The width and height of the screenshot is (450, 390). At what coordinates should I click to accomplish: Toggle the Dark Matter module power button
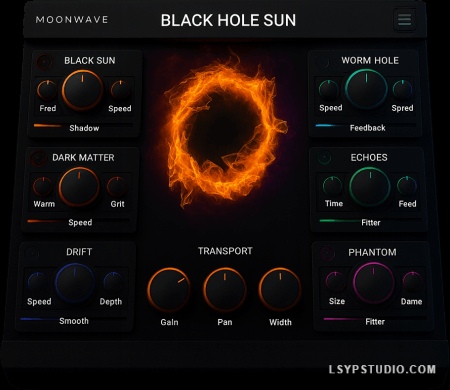pos(39,159)
